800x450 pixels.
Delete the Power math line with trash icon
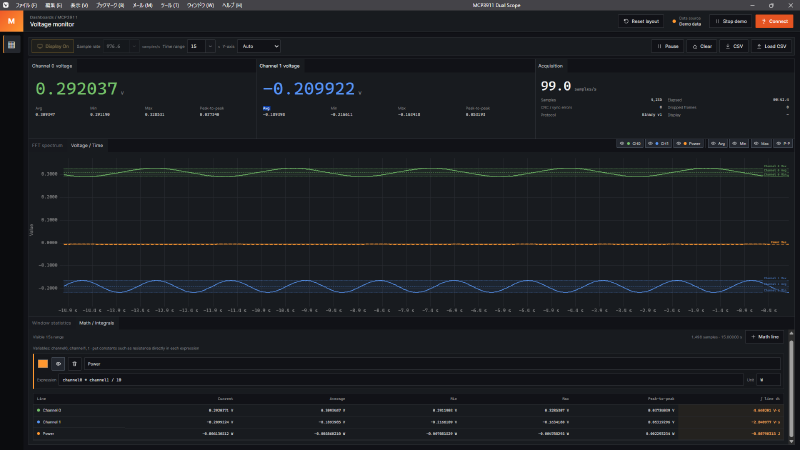click(x=74, y=364)
